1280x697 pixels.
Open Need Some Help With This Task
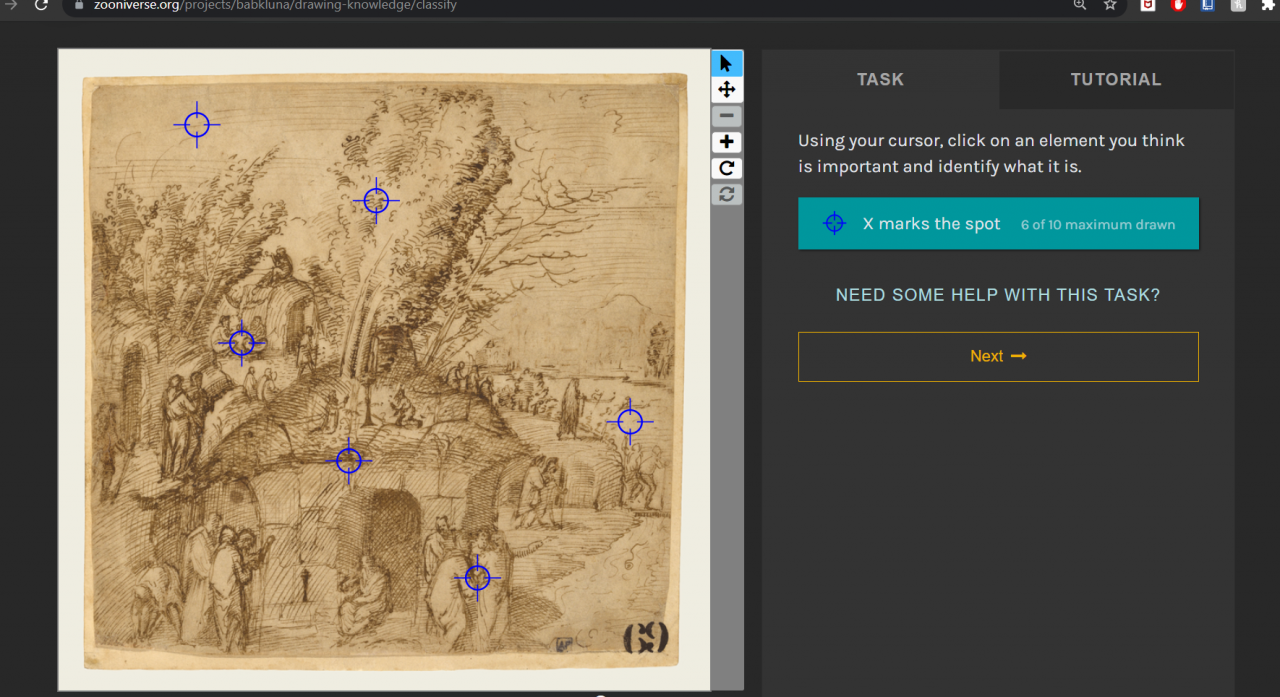998,295
